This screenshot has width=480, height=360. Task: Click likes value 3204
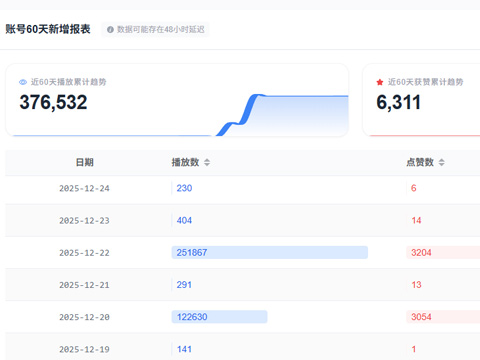[x=421, y=253]
